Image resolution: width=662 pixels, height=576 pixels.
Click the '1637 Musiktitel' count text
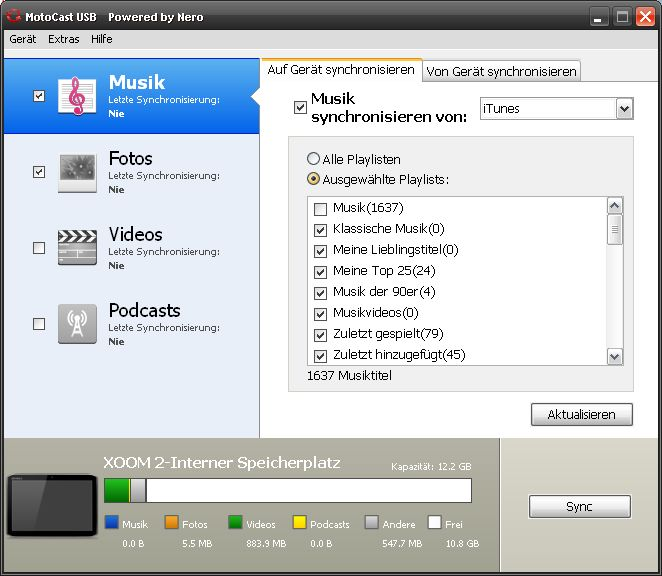click(x=350, y=375)
